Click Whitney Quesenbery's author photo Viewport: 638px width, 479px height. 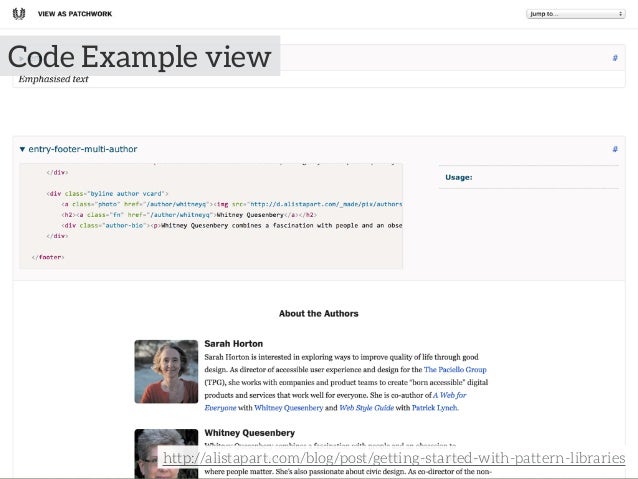(x=166, y=453)
